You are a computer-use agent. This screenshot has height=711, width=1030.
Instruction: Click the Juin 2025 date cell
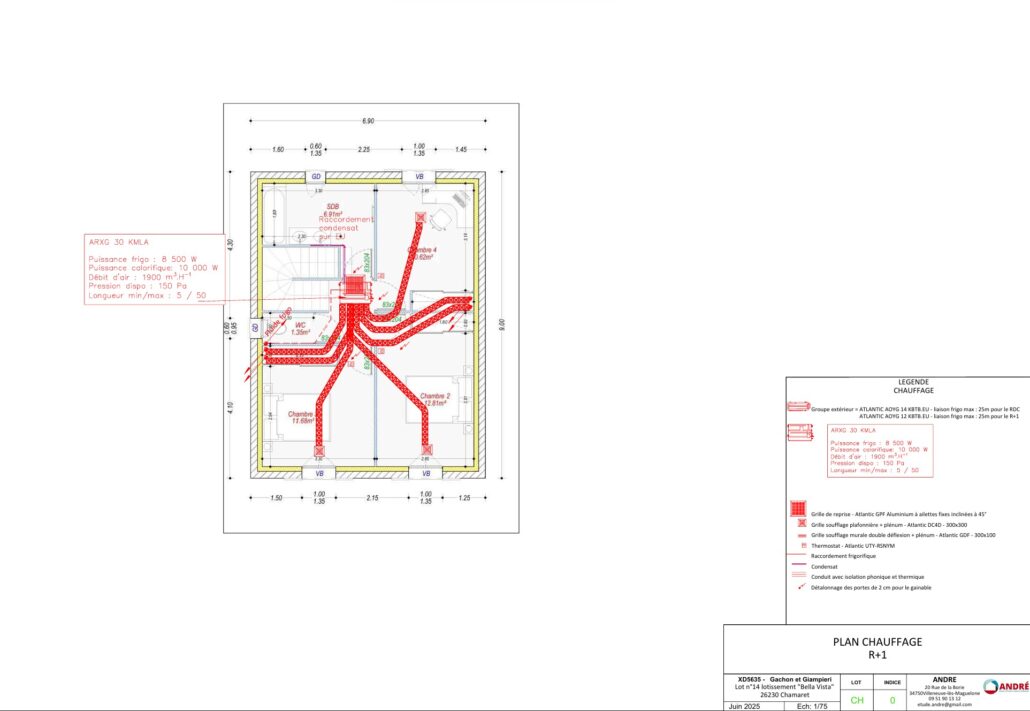pos(744,706)
